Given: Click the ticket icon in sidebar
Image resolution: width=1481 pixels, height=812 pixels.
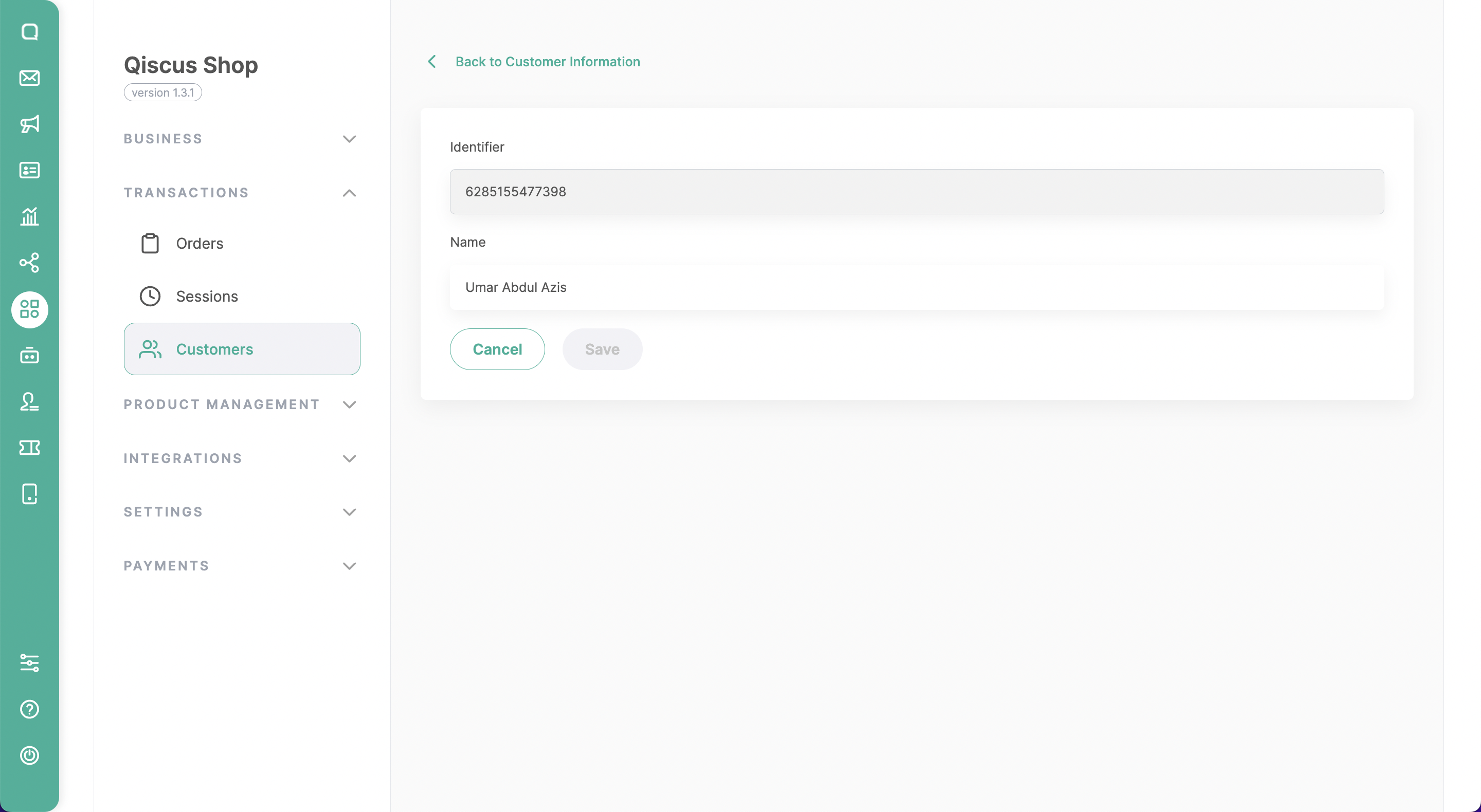Looking at the screenshot, I should coord(29,448).
